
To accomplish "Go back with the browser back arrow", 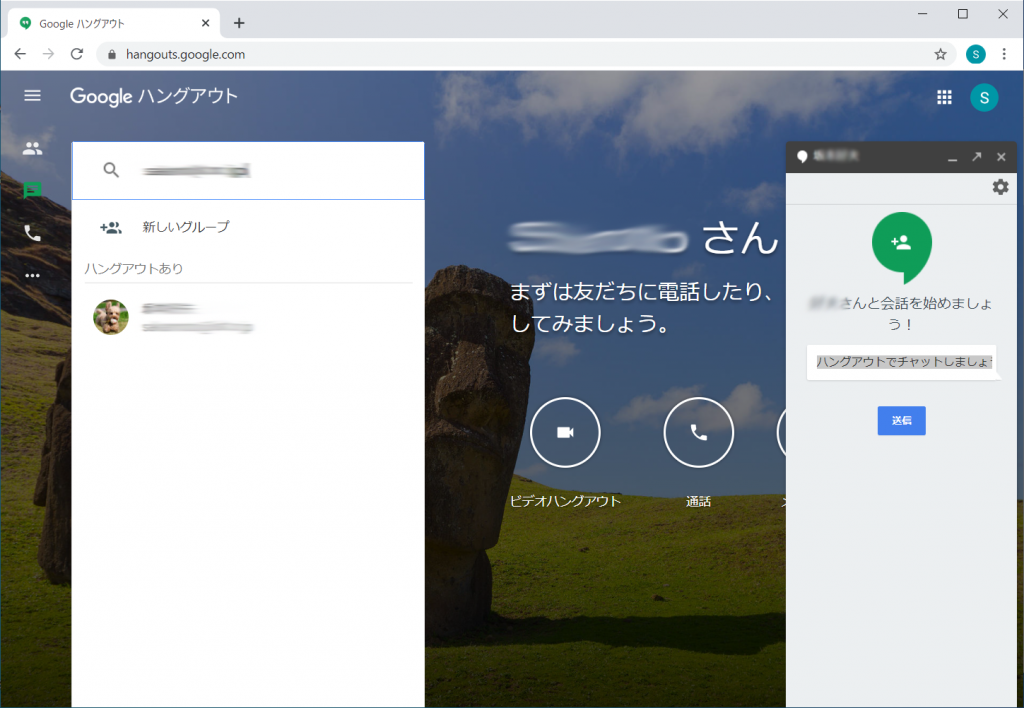I will 20,54.
